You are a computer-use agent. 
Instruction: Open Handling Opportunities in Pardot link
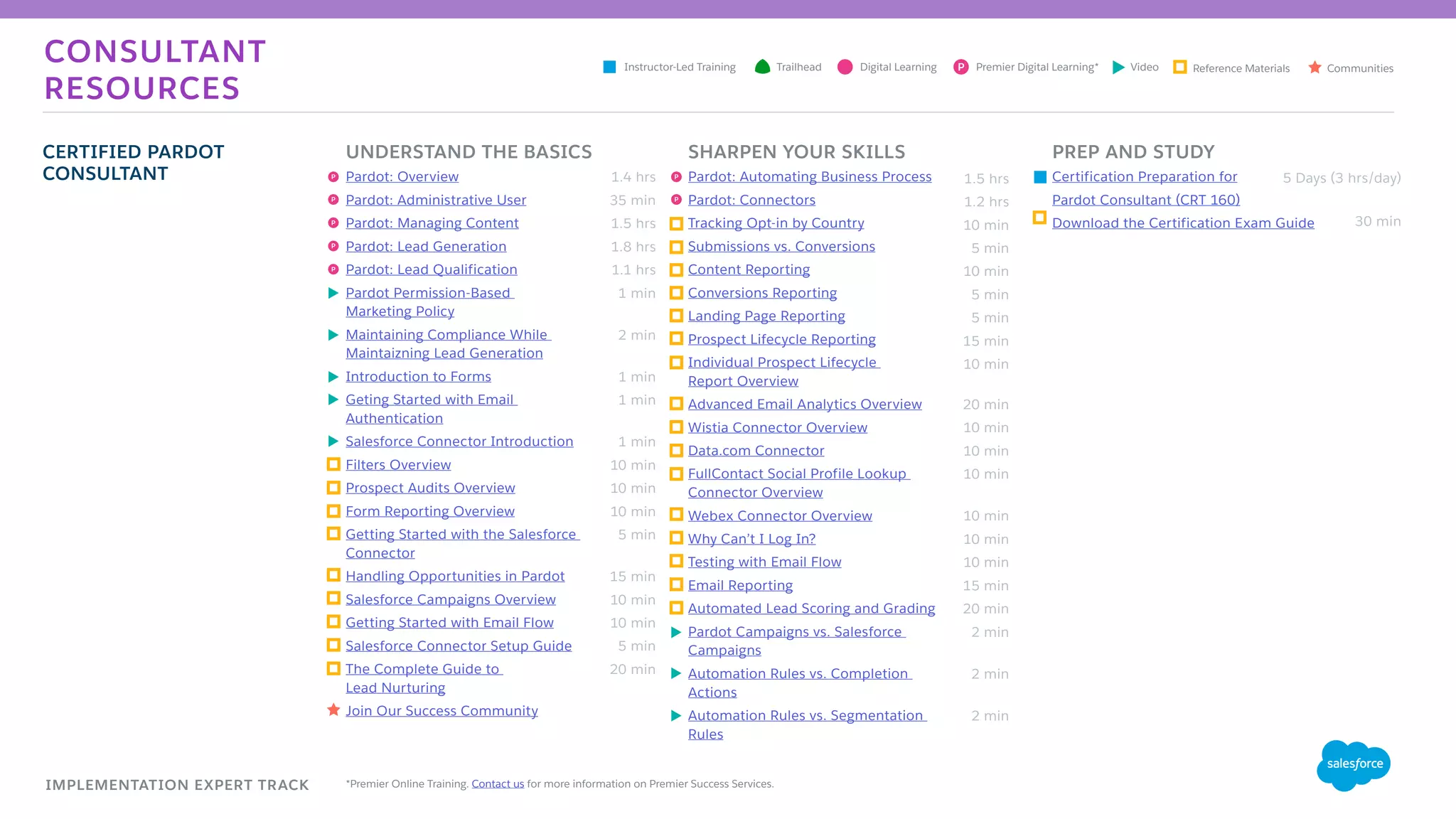pos(455,576)
